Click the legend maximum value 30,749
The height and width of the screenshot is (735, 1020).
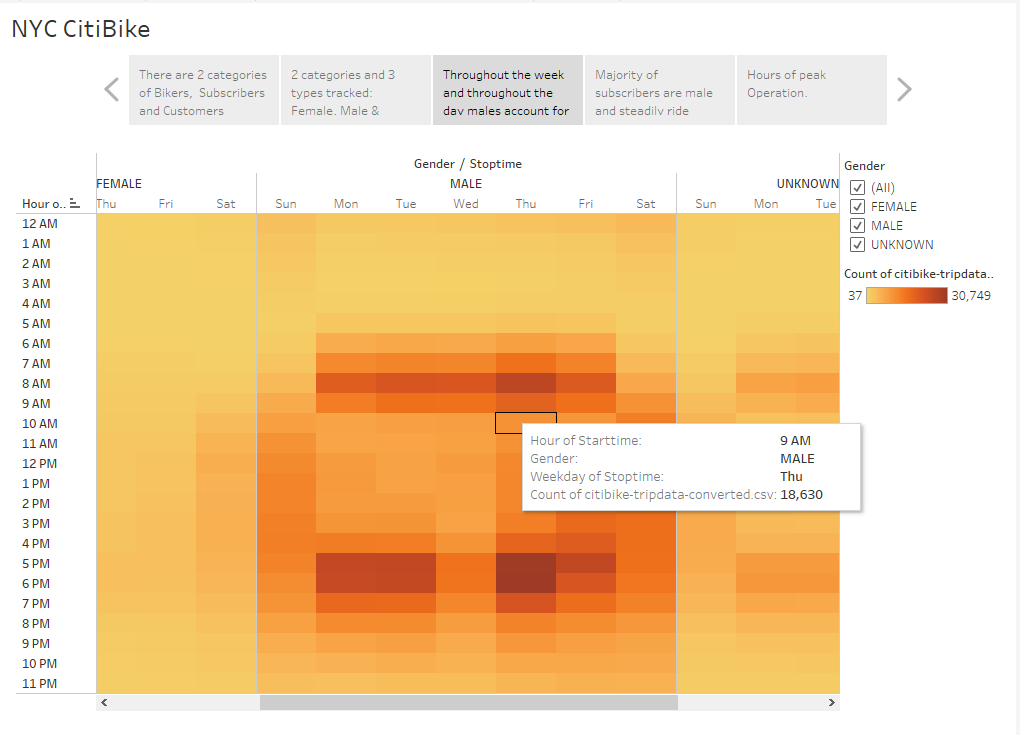[x=971, y=296]
